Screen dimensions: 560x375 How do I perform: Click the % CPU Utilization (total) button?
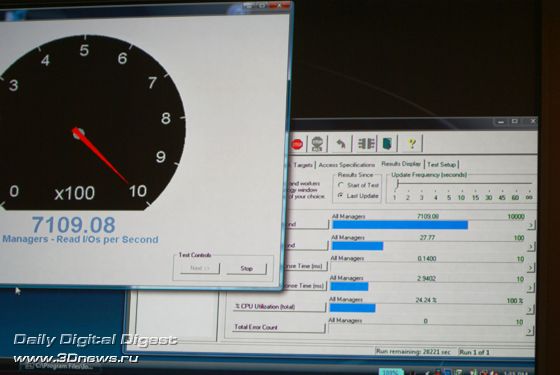click(279, 307)
